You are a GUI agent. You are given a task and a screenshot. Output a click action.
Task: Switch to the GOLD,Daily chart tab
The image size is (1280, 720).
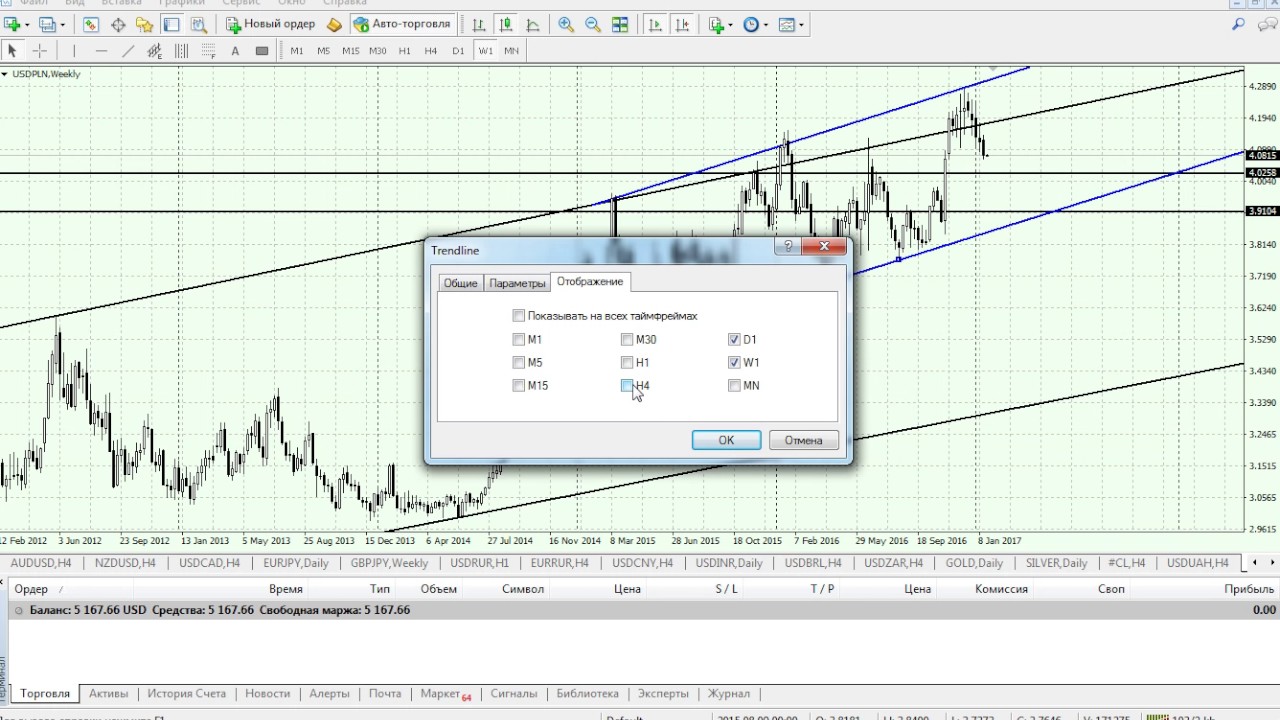click(x=975, y=563)
